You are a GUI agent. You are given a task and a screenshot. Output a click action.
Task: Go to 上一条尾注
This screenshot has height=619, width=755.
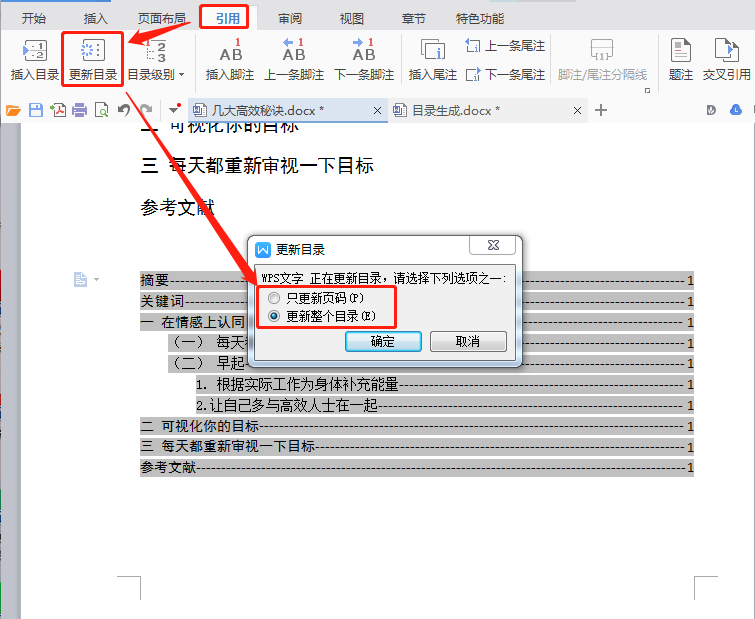[505, 46]
